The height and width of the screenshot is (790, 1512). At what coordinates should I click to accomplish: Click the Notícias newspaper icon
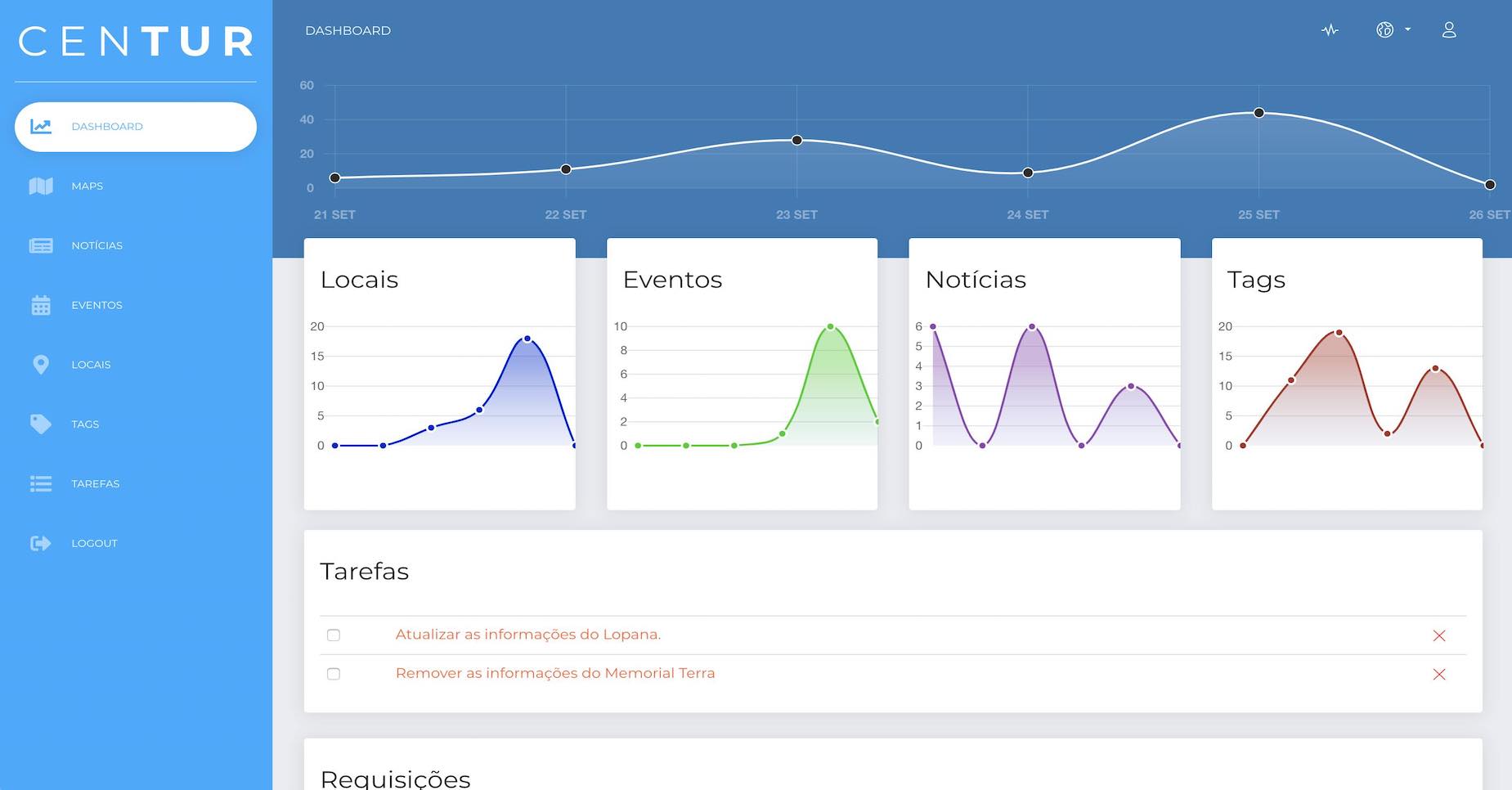(x=41, y=245)
